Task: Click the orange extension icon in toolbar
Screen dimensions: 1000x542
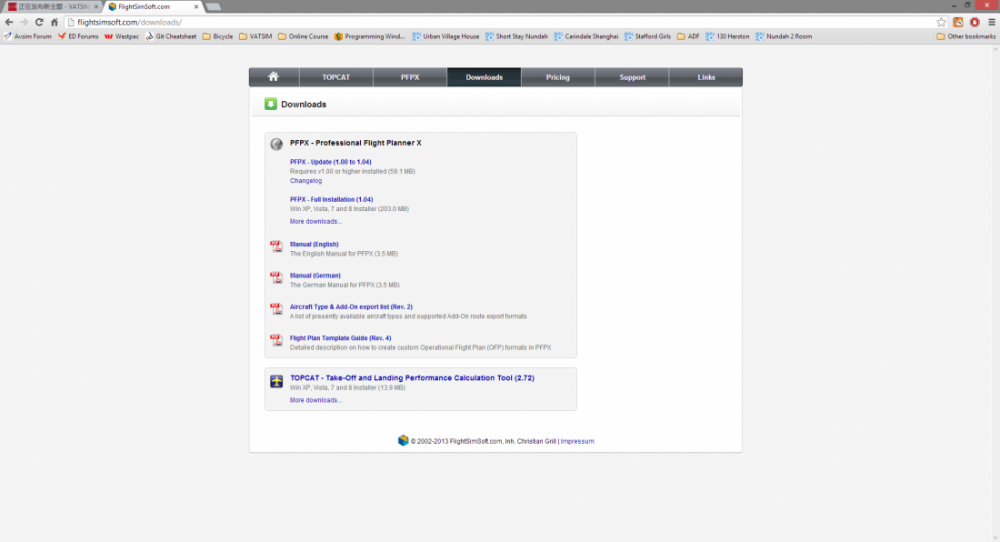Action: [x=958, y=22]
